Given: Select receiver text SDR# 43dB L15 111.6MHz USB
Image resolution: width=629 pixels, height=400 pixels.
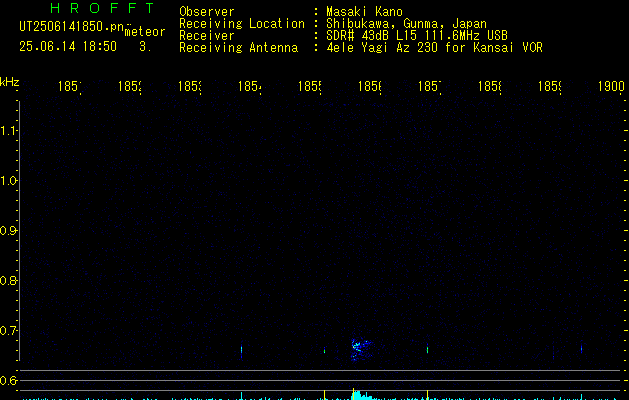Looking at the screenshot, I should (x=417, y=36).
